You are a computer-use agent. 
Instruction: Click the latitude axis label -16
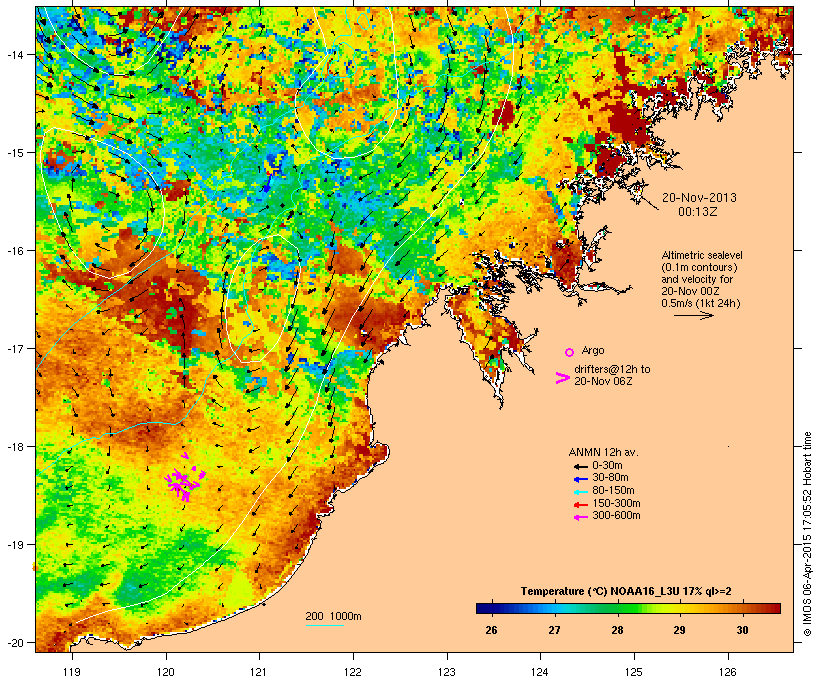click(14, 251)
